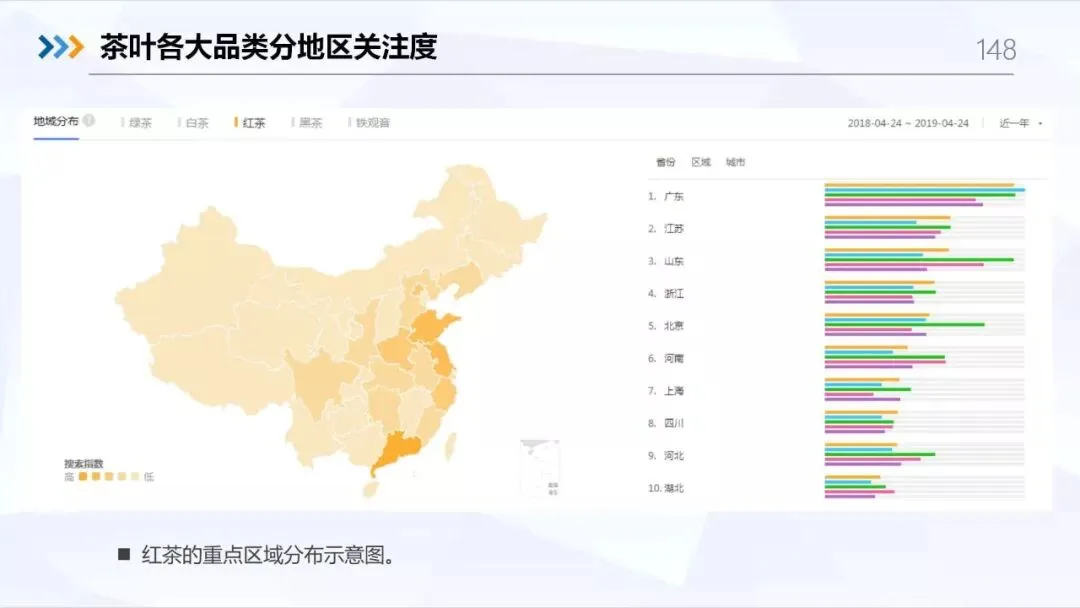Click the date range 2018-04-24 ~ 2019-04-24
1080x608 pixels.
(908, 123)
